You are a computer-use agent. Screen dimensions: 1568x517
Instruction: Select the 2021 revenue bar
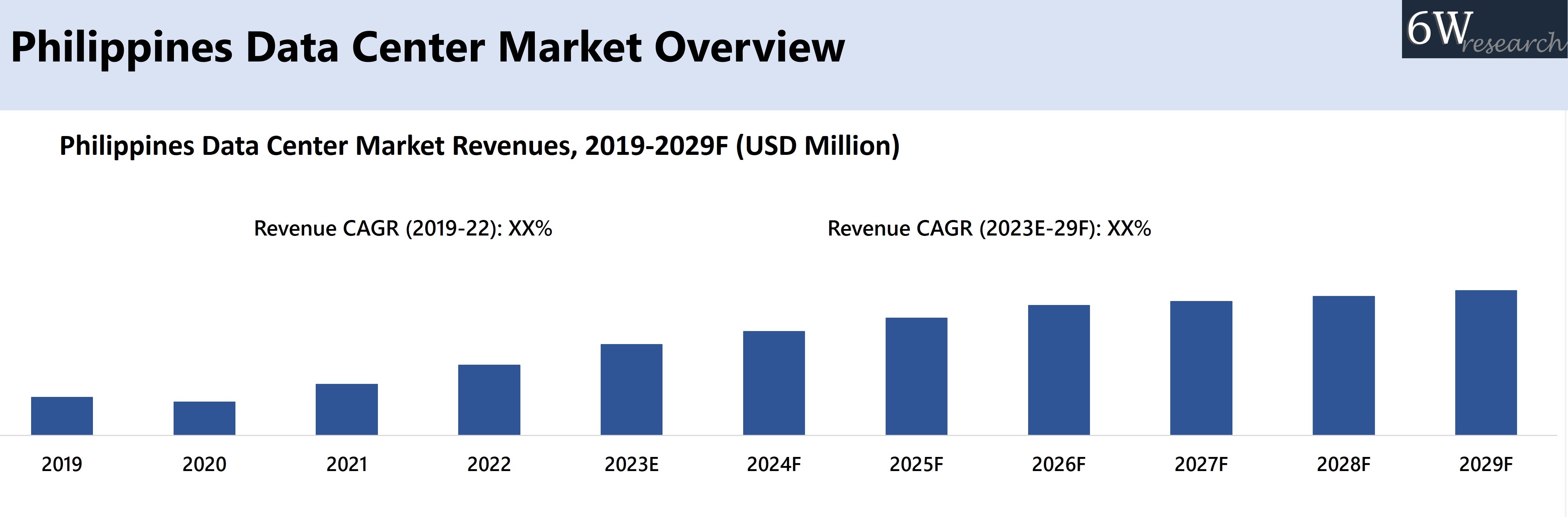[347, 409]
